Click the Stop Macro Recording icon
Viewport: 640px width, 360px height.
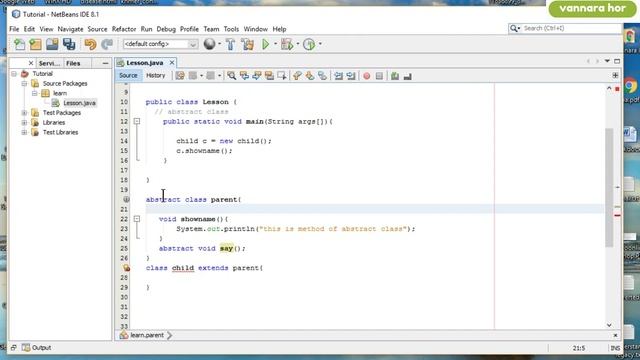click(379, 76)
